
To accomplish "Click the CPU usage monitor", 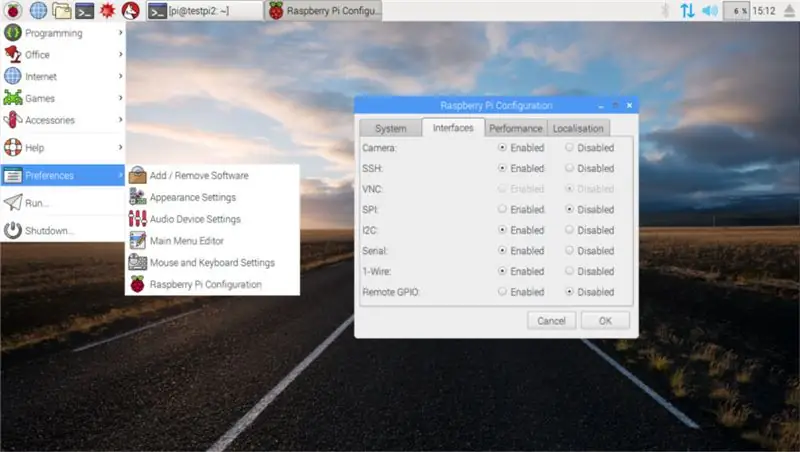I will [736, 10].
